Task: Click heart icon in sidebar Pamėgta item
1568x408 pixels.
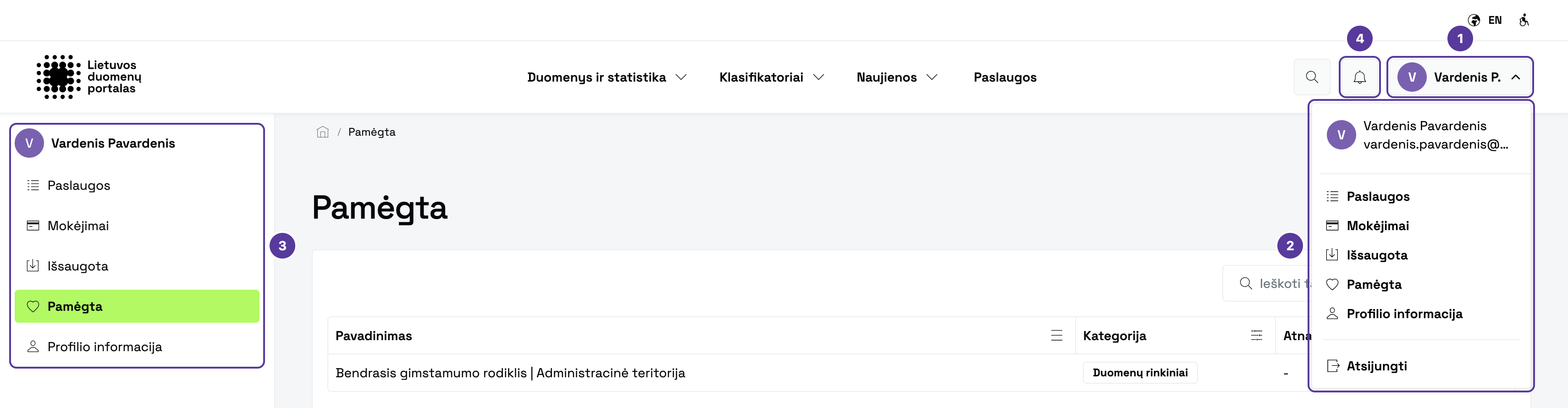Action: click(x=33, y=306)
